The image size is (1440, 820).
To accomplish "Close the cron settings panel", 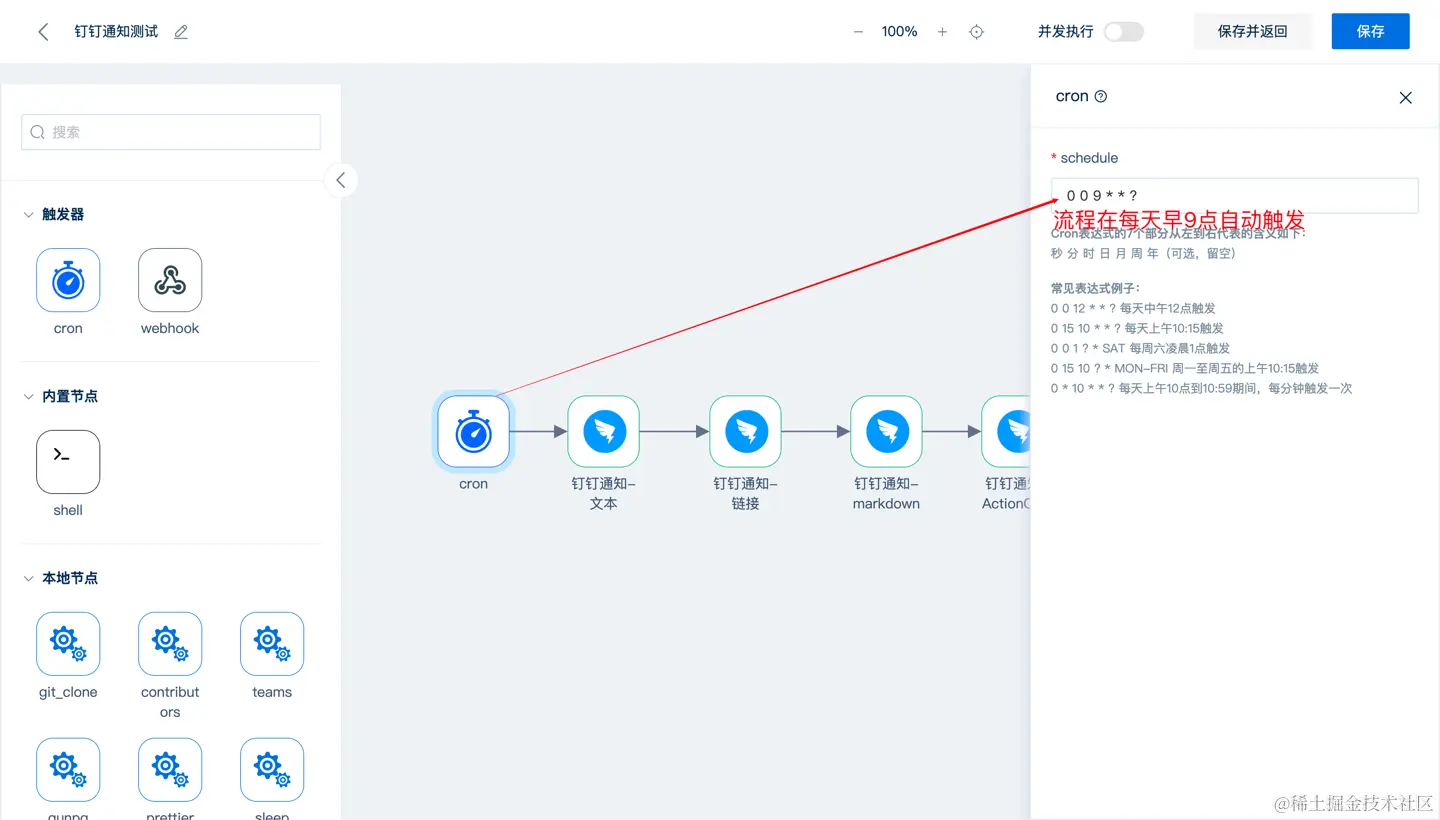I will (1405, 97).
